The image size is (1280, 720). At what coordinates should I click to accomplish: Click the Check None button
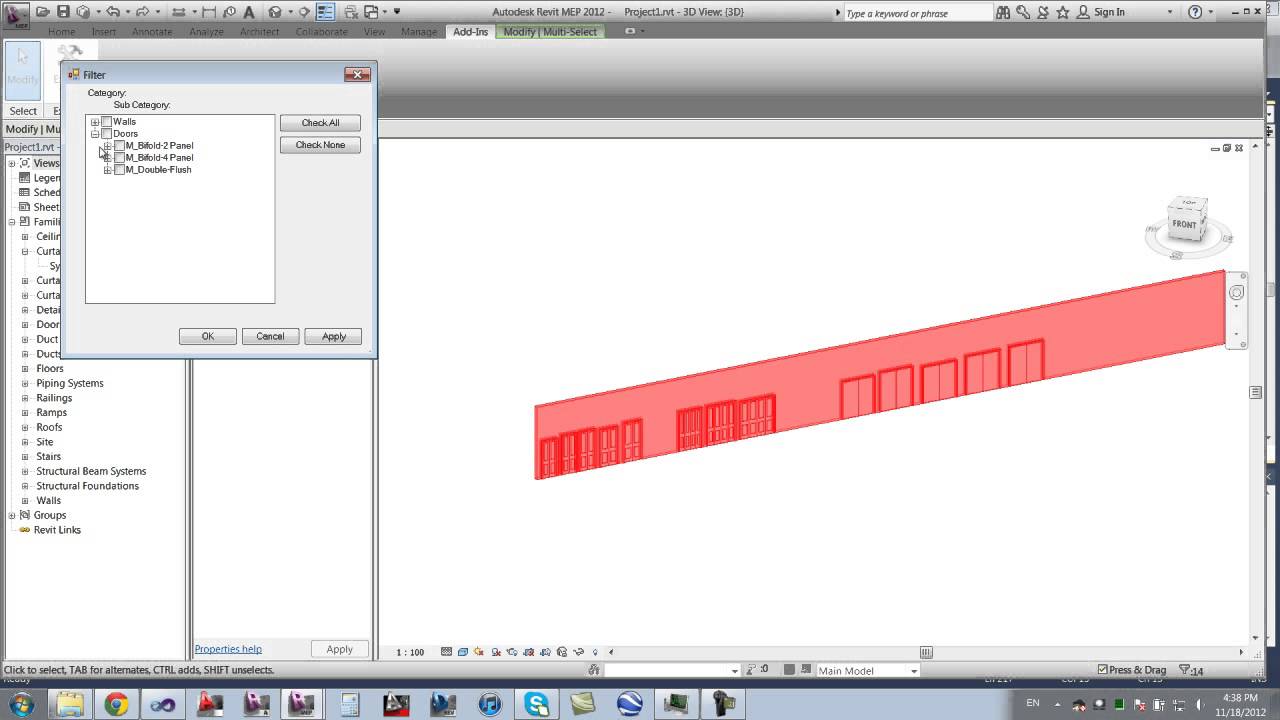click(320, 145)
